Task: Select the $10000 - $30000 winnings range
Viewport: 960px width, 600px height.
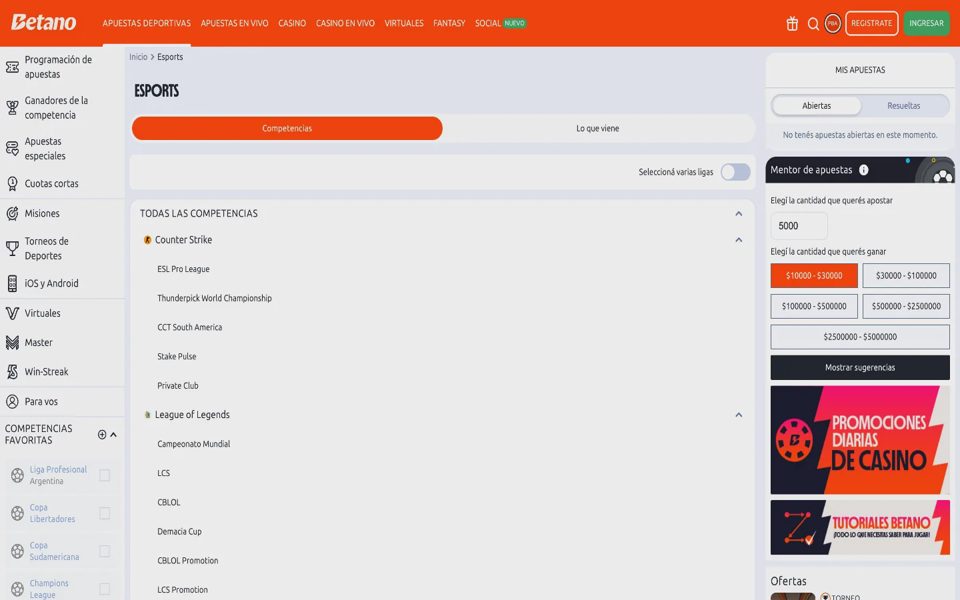Action: coord(814,276)
